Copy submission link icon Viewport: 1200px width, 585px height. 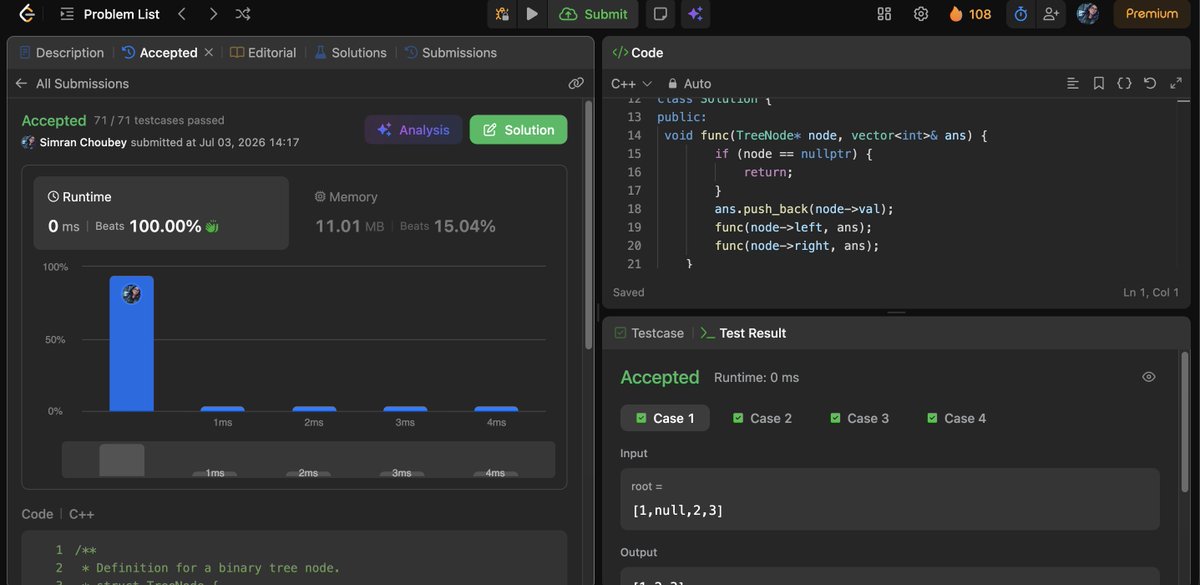[576, 84]
